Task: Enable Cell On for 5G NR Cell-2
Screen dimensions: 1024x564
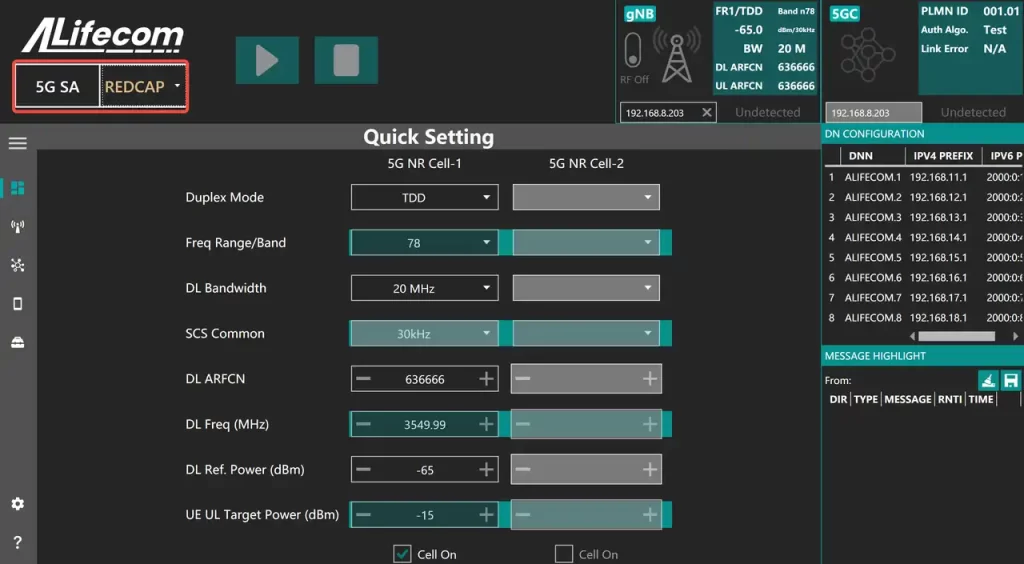Action: click(x=564, y=554)
